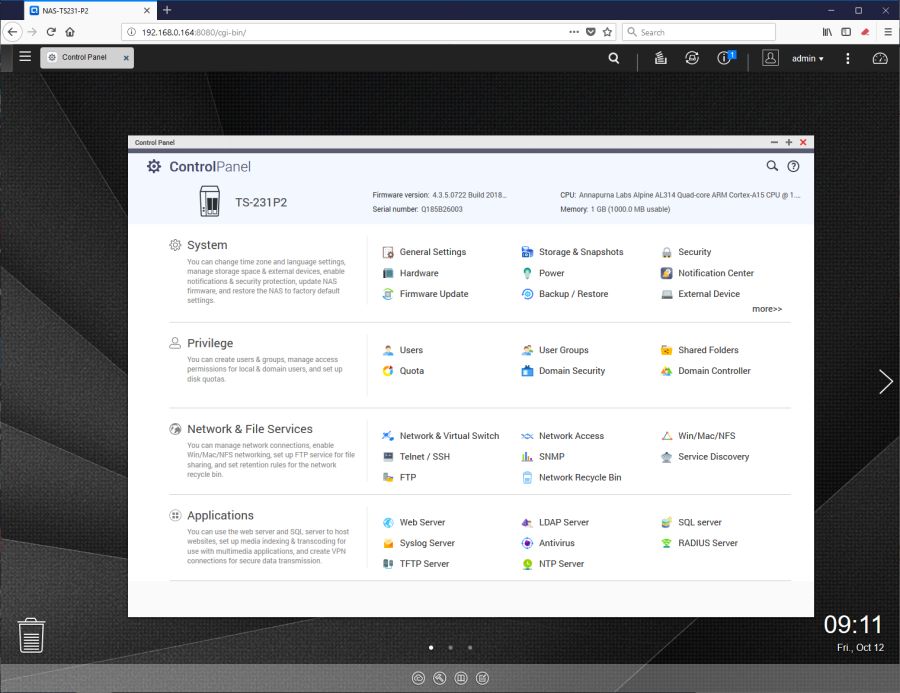Open the user profile avatar icon
The width and height of the screenshot is (900, 693).
click(770, 58)
